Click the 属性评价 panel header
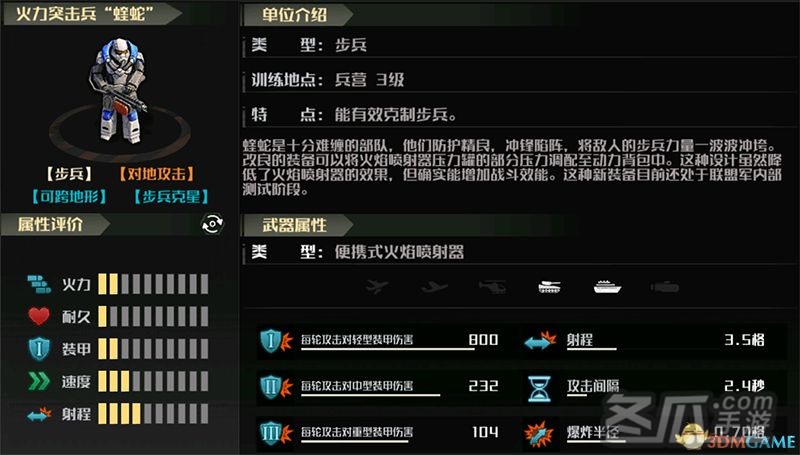800x455 pixels. pos(55,224)
